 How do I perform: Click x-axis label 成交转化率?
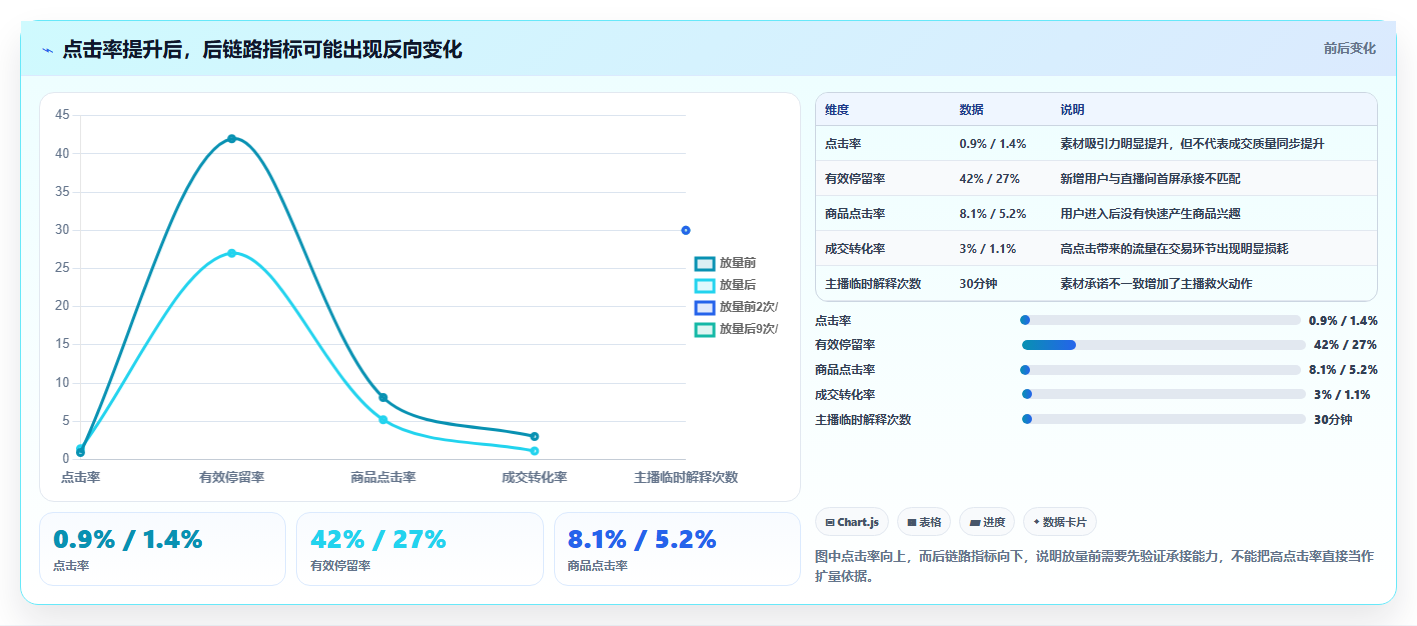click(535, 478)
